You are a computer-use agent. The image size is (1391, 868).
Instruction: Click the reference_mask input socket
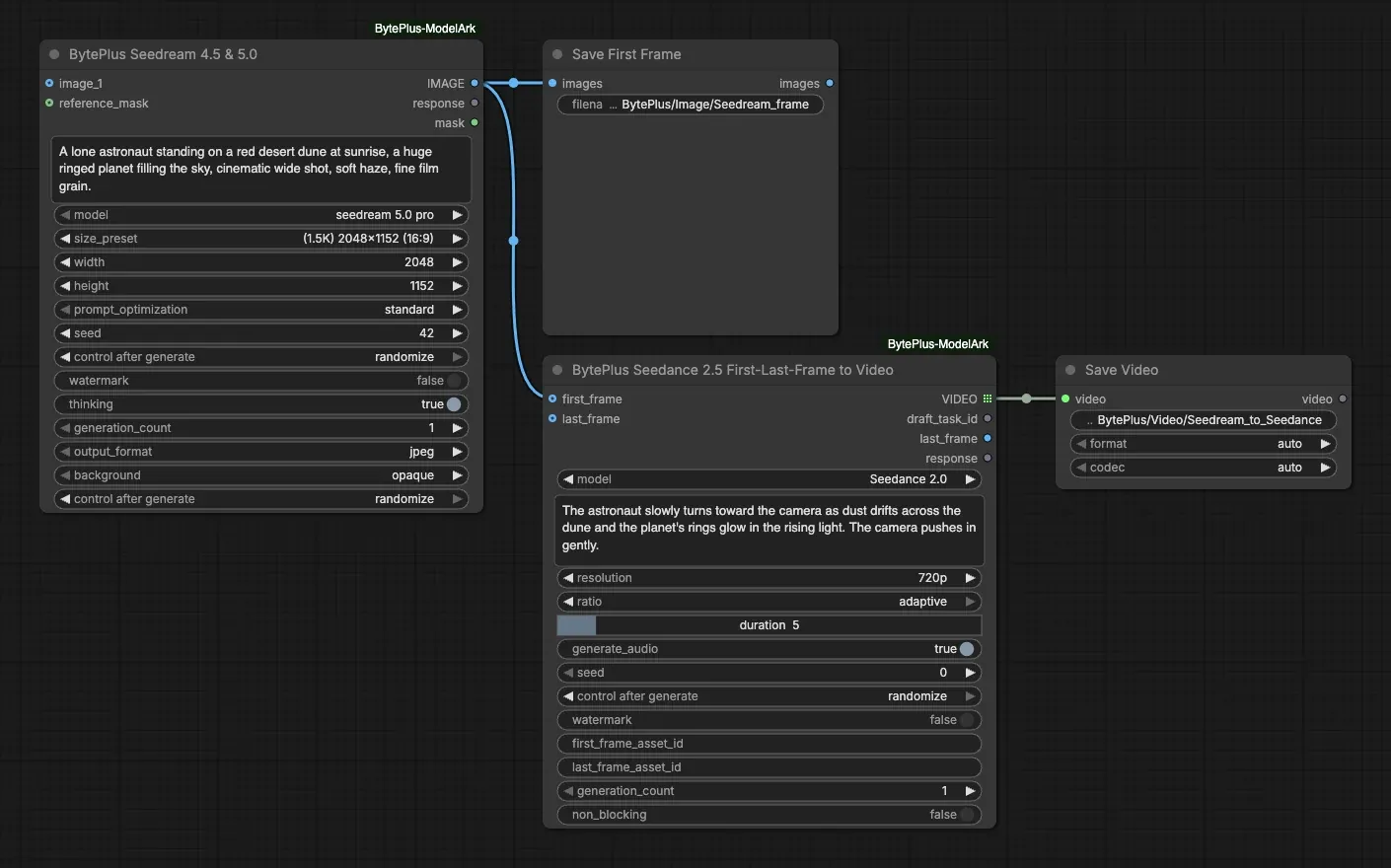coord(49,104)
